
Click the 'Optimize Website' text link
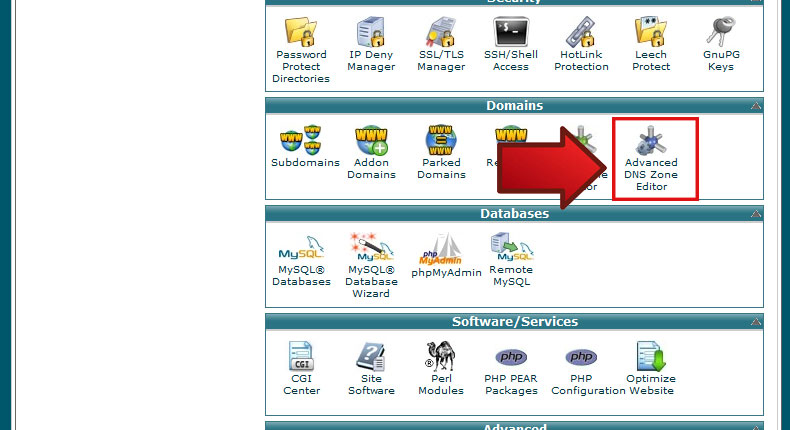coord(650,385)
